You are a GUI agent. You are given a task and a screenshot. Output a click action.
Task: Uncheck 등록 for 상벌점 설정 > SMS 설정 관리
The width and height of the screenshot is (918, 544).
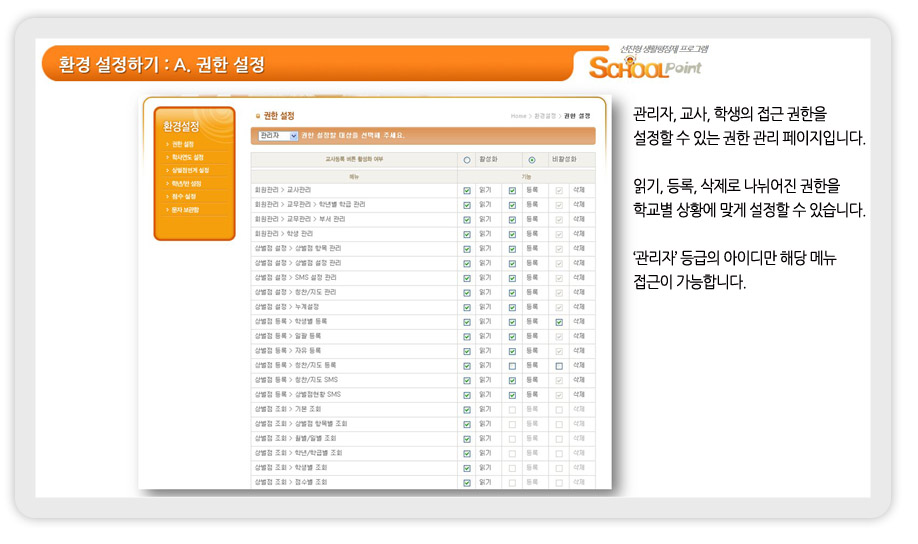pos(512,278)
